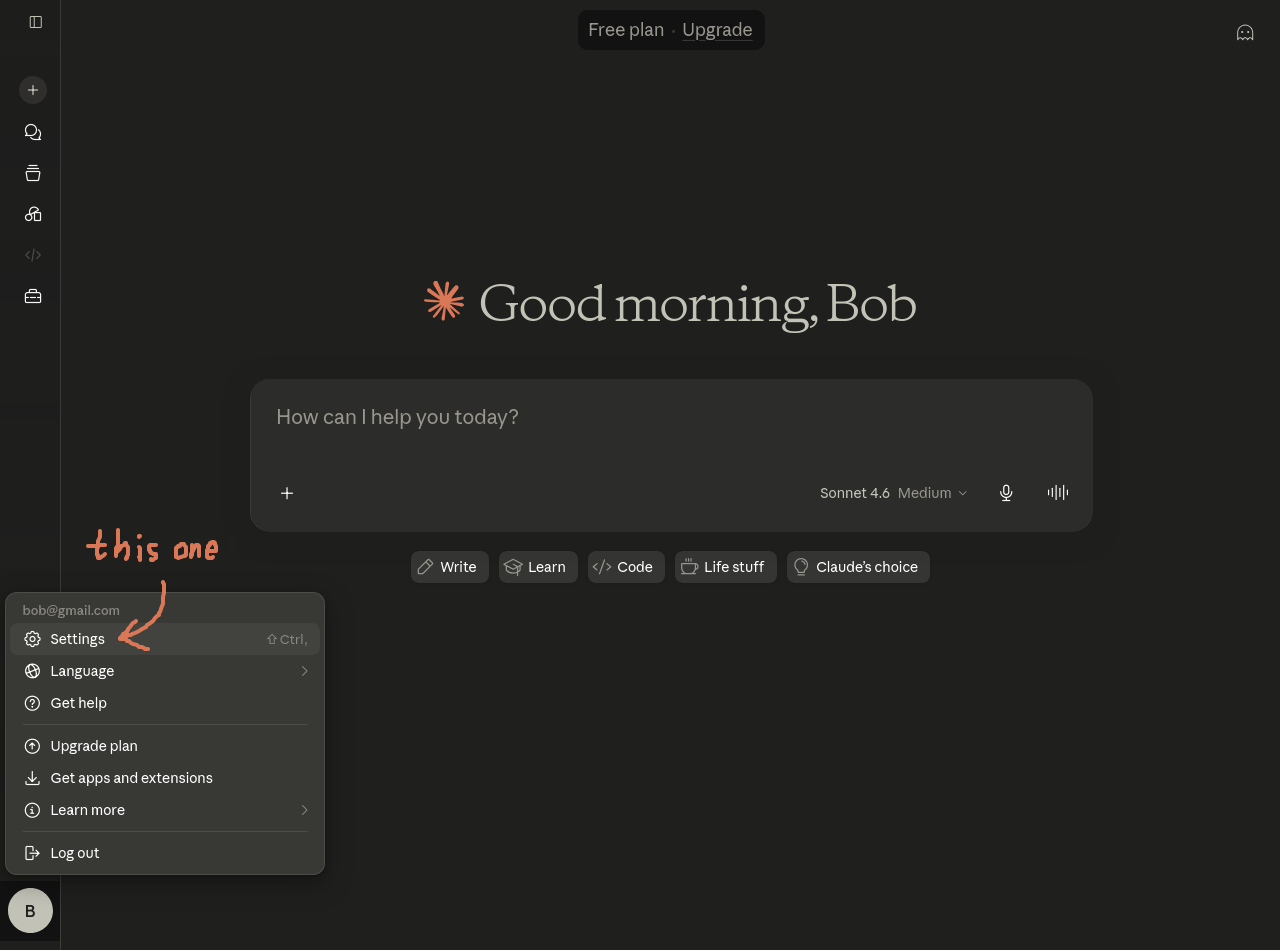
Task: Click the microphone dictation icon
Action: point(1006,493)
